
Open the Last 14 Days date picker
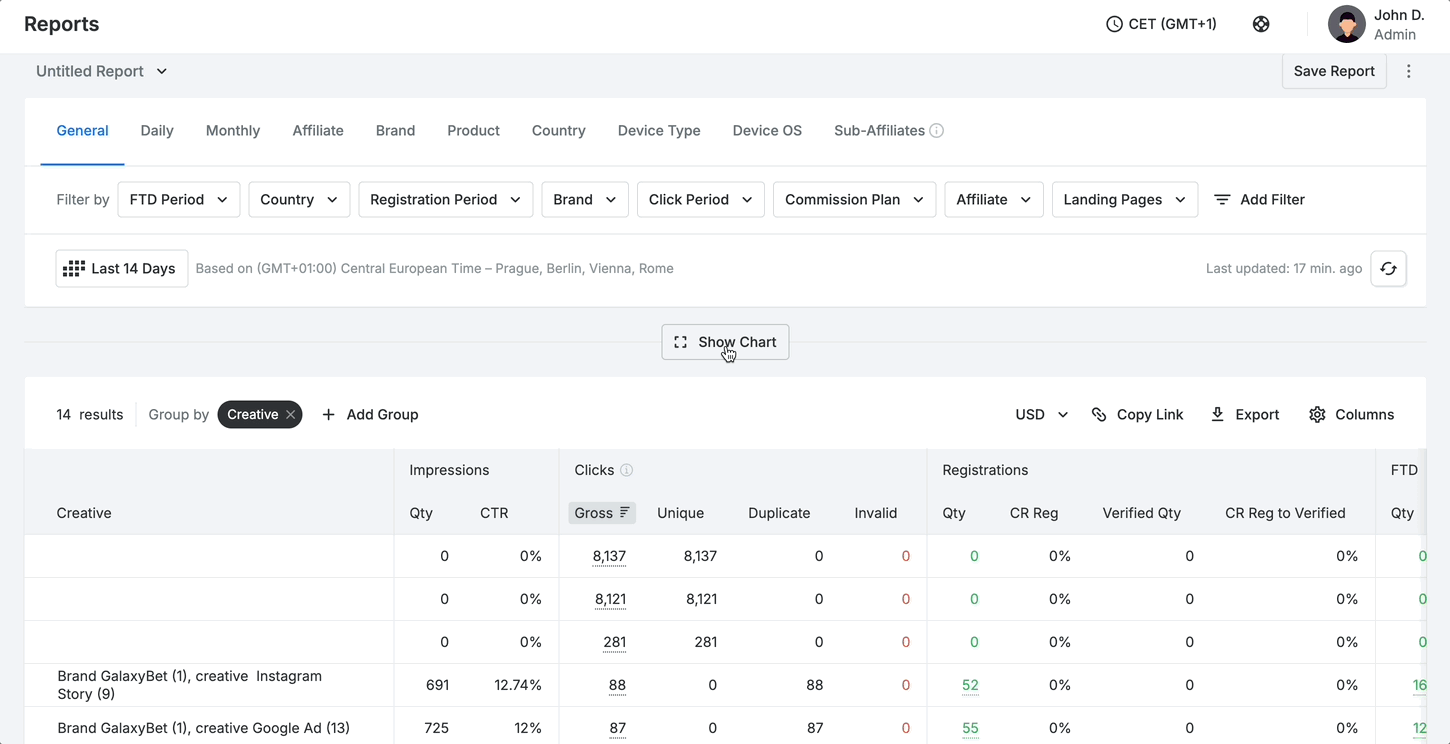pos(122,268)
